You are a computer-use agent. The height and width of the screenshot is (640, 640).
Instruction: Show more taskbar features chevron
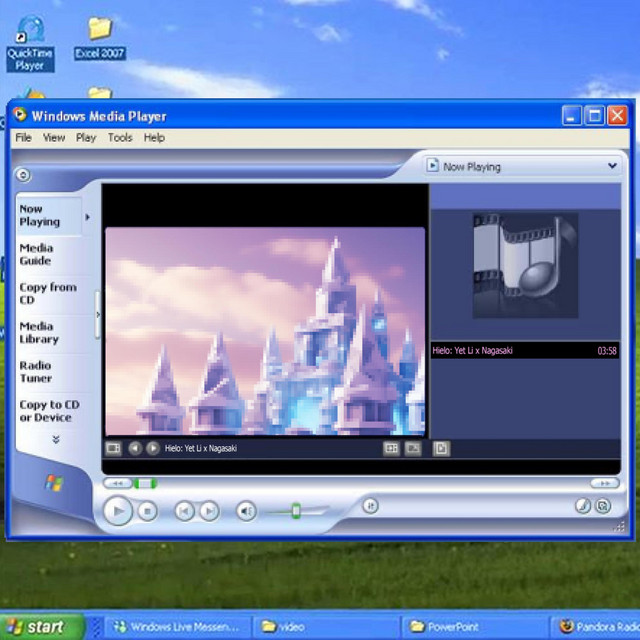point(56,440)
